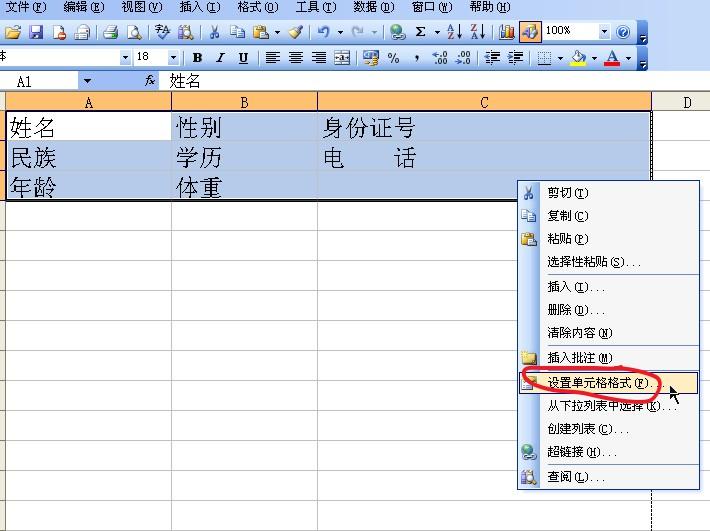Click the Undo arrow icon

(323, 32)
